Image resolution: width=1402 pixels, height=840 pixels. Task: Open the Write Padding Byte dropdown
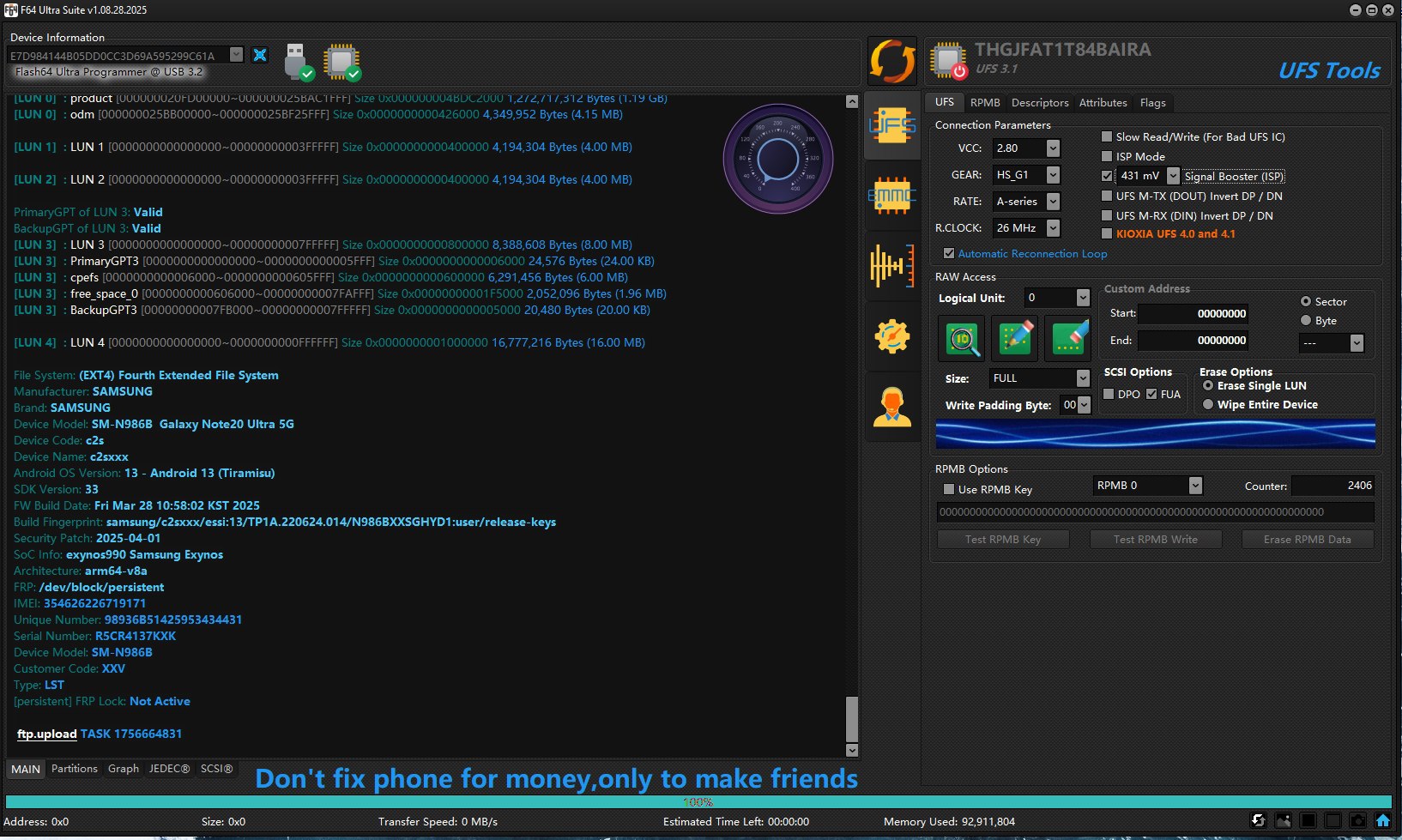point(1084,405)
